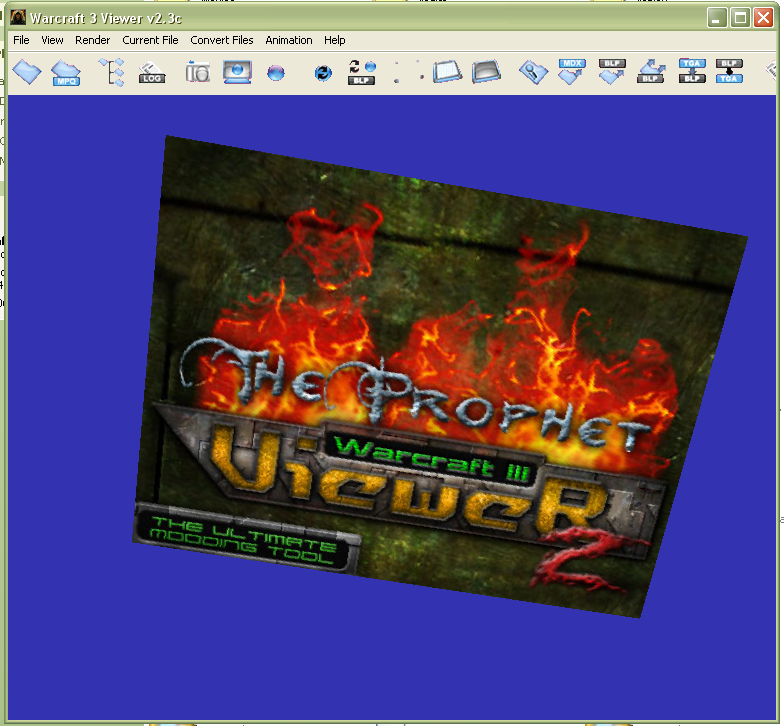The height and width of the screenshot is (726, 784).
Task: Click the reload BLP texture icon
Action: pyautogui.click(x=362, y=72)
